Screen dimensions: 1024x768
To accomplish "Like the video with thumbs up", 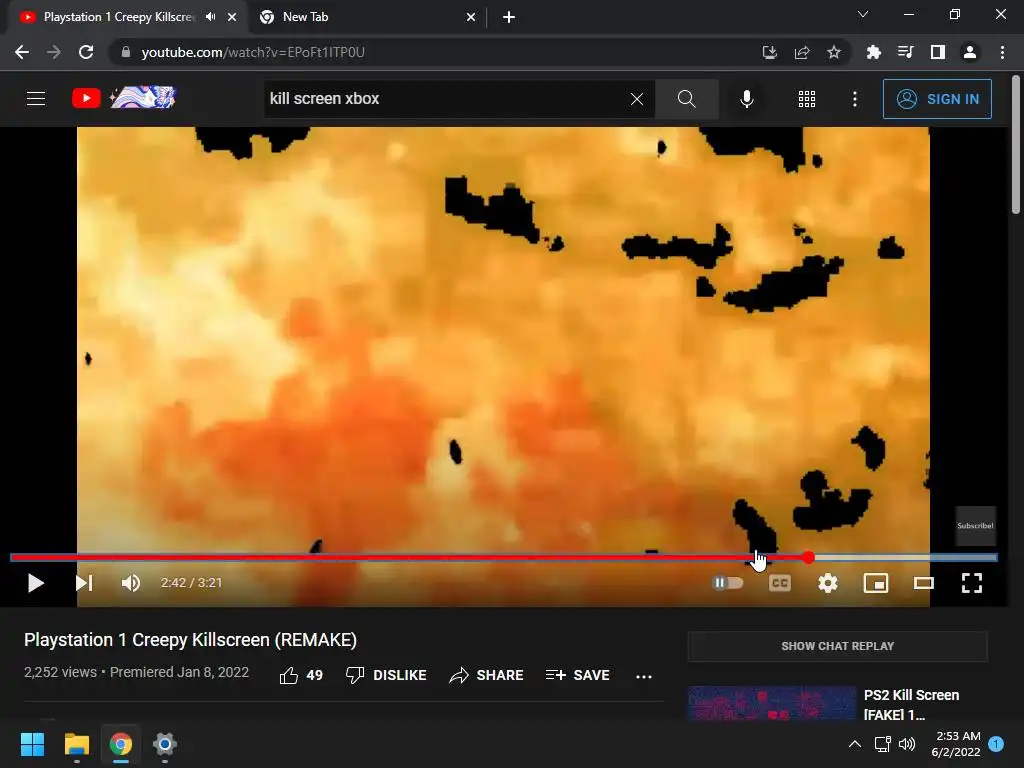I will tap(301, 675).
